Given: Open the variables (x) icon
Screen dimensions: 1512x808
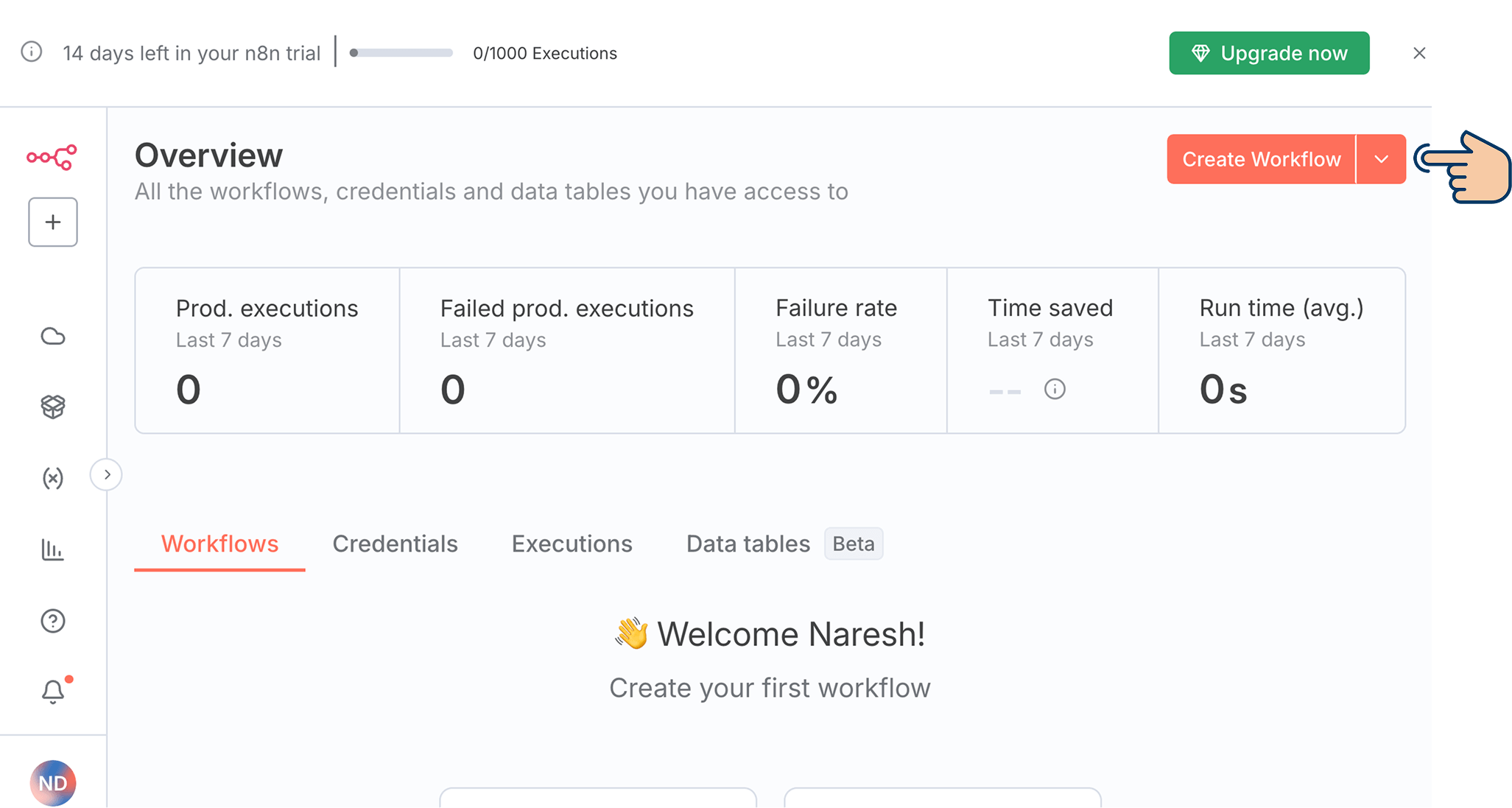Looking at the screenshot, I should pos(53,478).
